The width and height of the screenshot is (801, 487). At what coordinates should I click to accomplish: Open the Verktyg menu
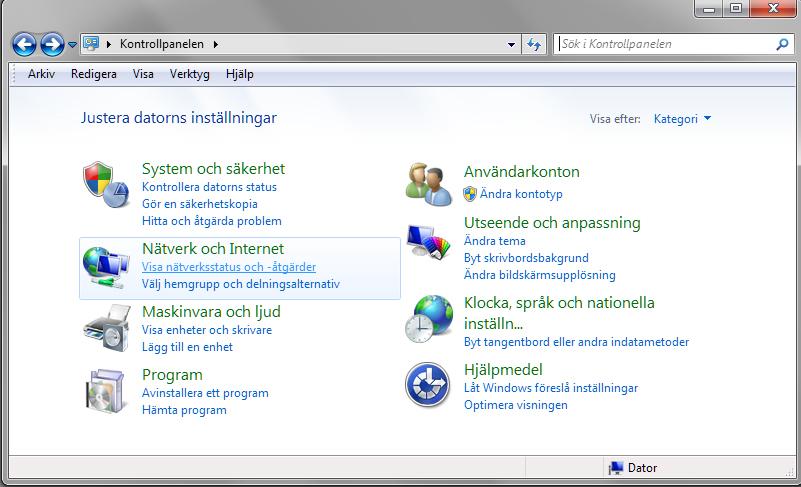point(190,74)
